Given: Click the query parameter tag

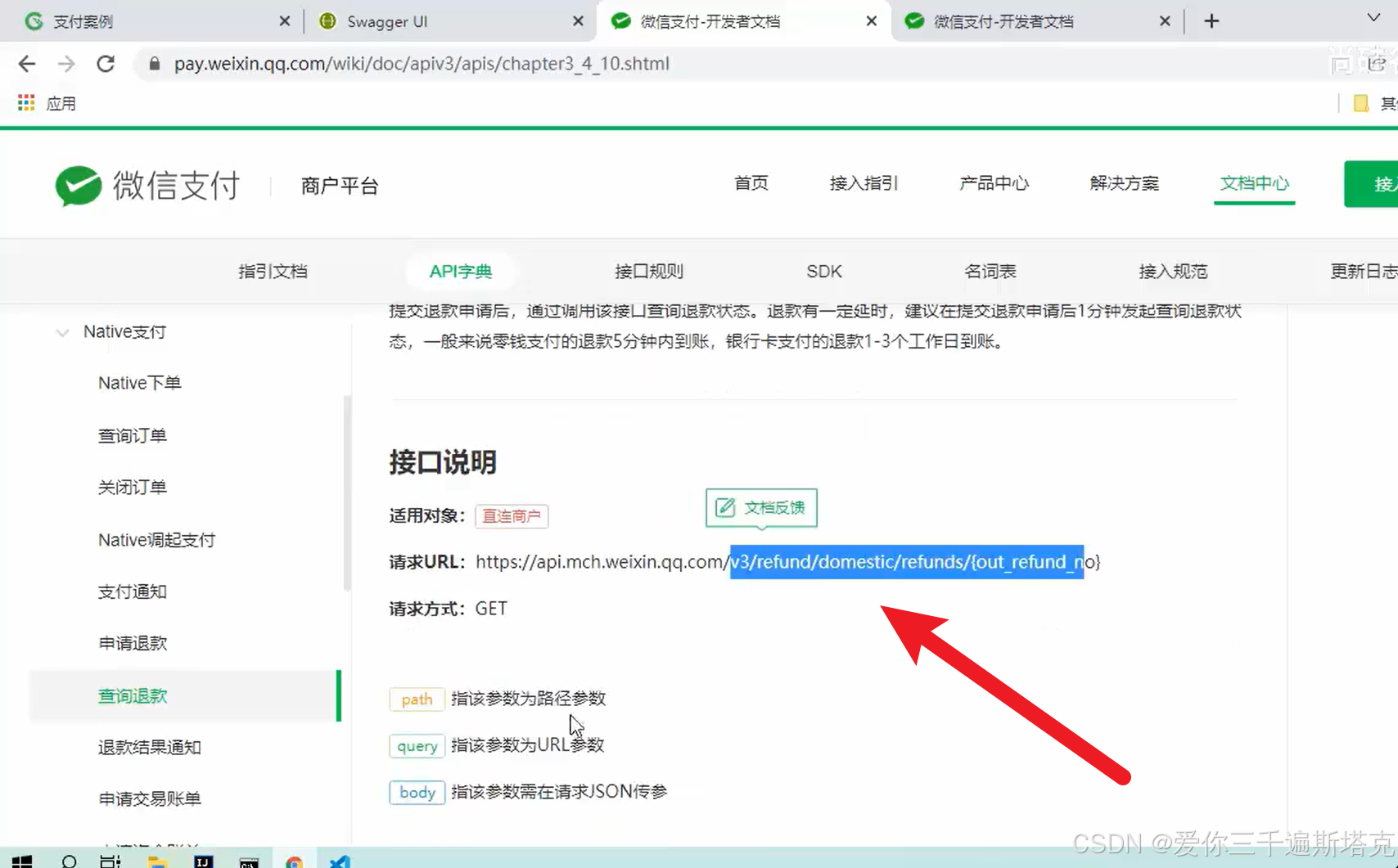Looking at the screenshot, I should click(417, 745).
